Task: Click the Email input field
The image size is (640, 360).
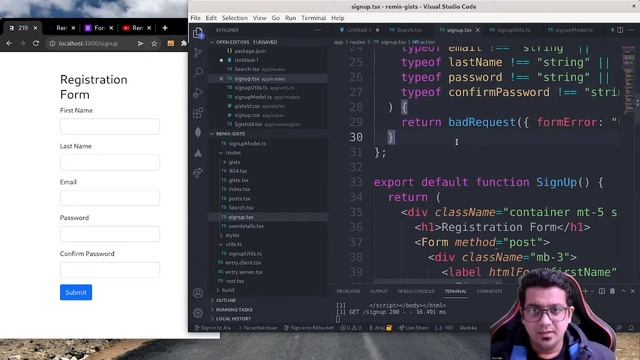Action: pyautogui.click(x=110, y=198)
